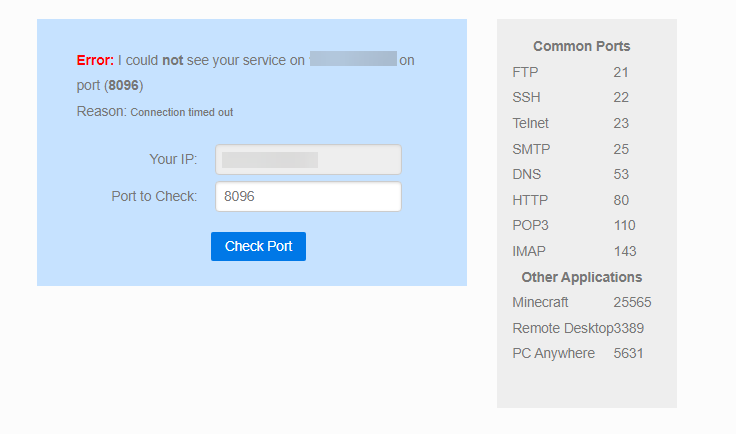Click the red Error label

(95, 60)
